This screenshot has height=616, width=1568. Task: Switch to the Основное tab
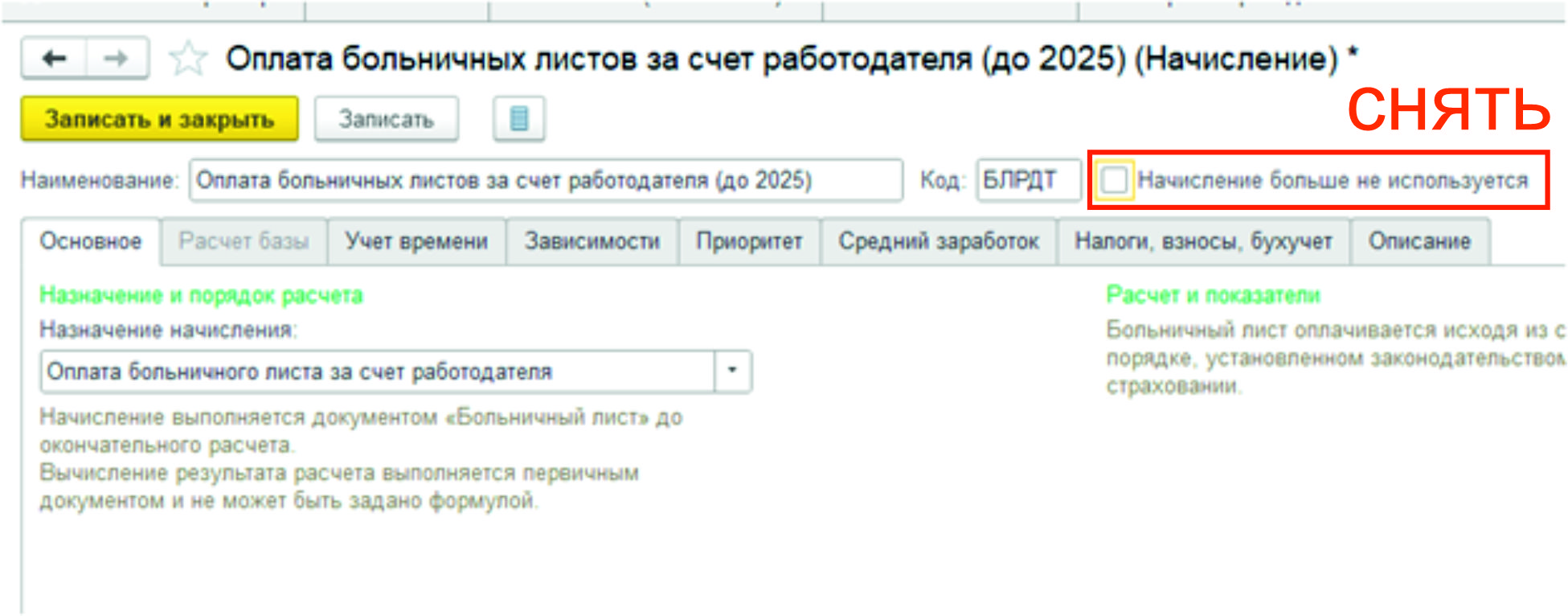(x=91, y=241)
